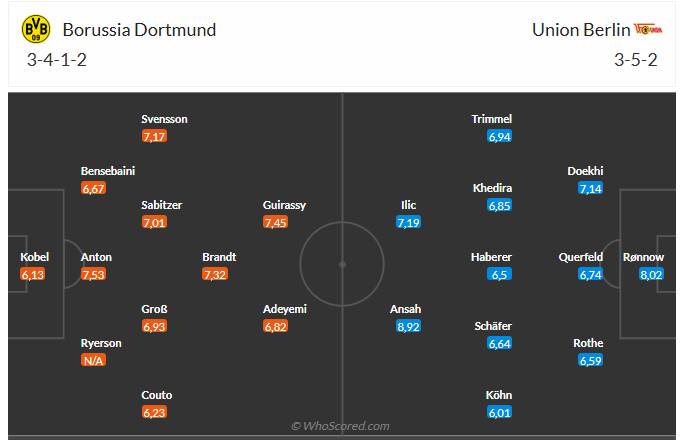Click Ryerson's N/A rating badge
Viewport: 681px width, 440px height.
click(x=93, y=360)
